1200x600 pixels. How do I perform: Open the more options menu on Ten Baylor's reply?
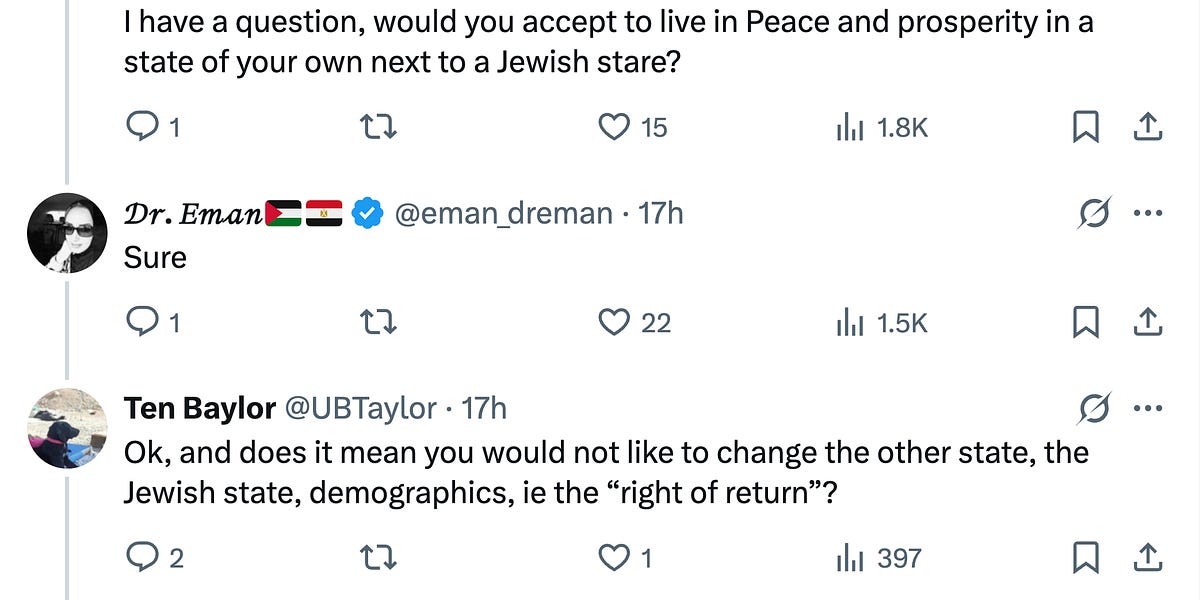(1148, 407)
